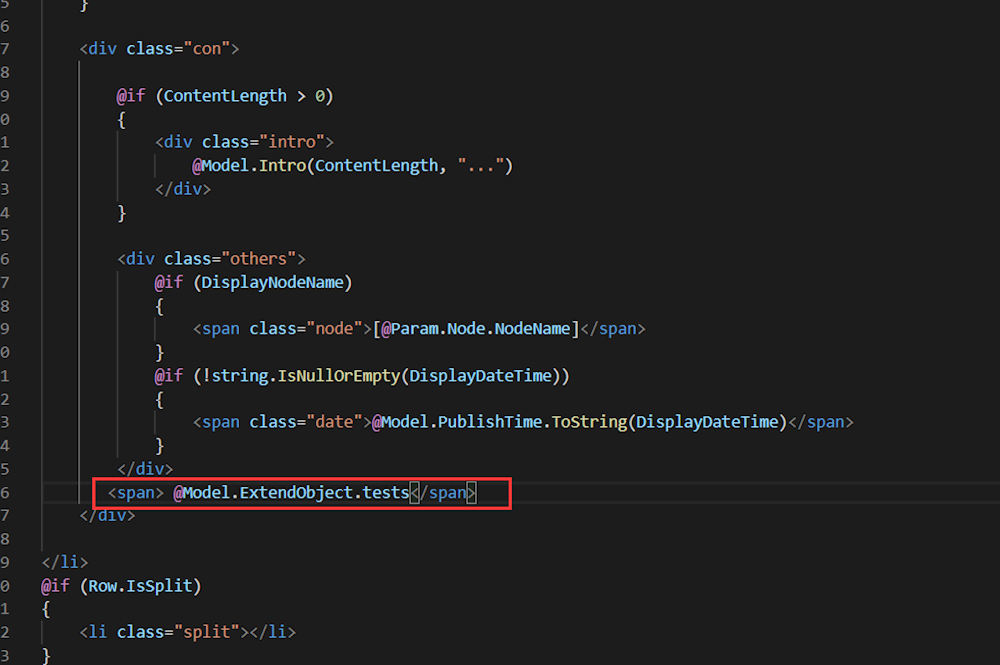Click the div class="others" opening tag

(211, 258)
